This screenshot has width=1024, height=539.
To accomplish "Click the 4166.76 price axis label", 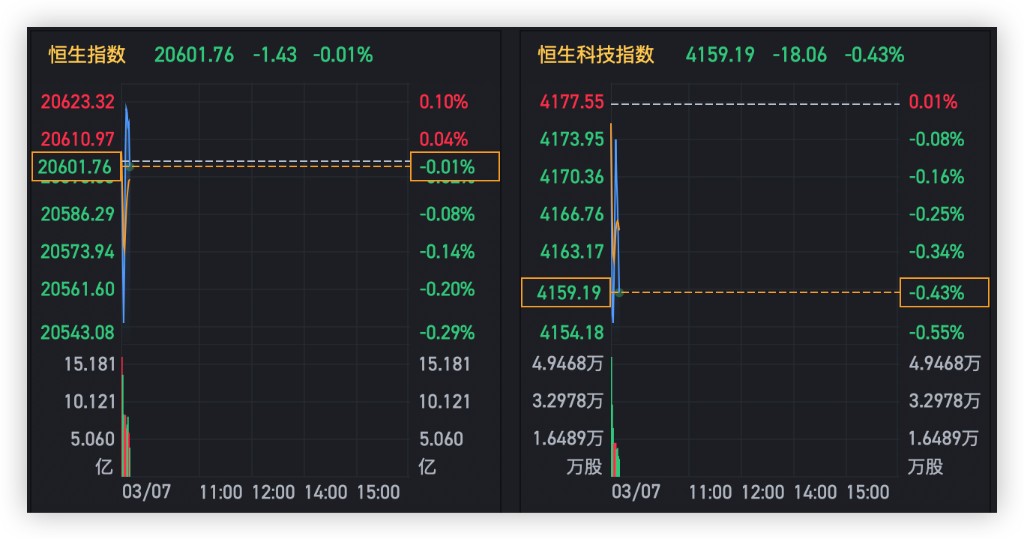I will pyautogui.click(x=571, y=214).
